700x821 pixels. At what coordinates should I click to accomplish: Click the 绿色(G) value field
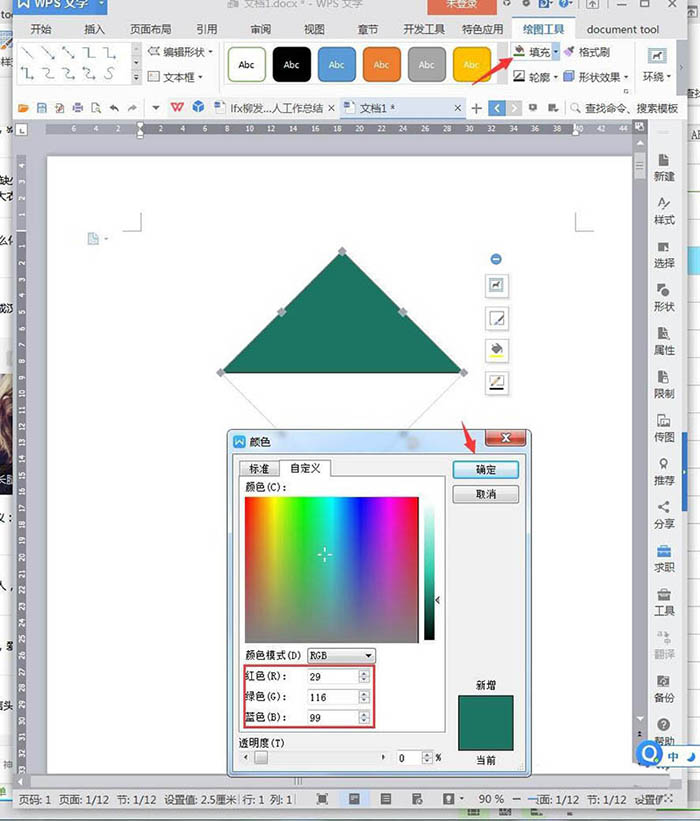pos(333,697)
